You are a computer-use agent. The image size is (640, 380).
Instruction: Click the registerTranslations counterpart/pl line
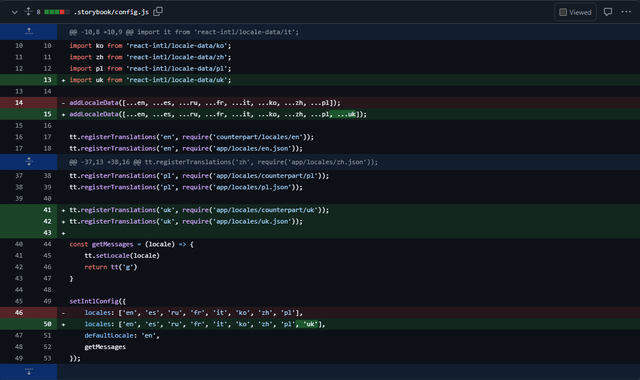(x=199, y=176)
